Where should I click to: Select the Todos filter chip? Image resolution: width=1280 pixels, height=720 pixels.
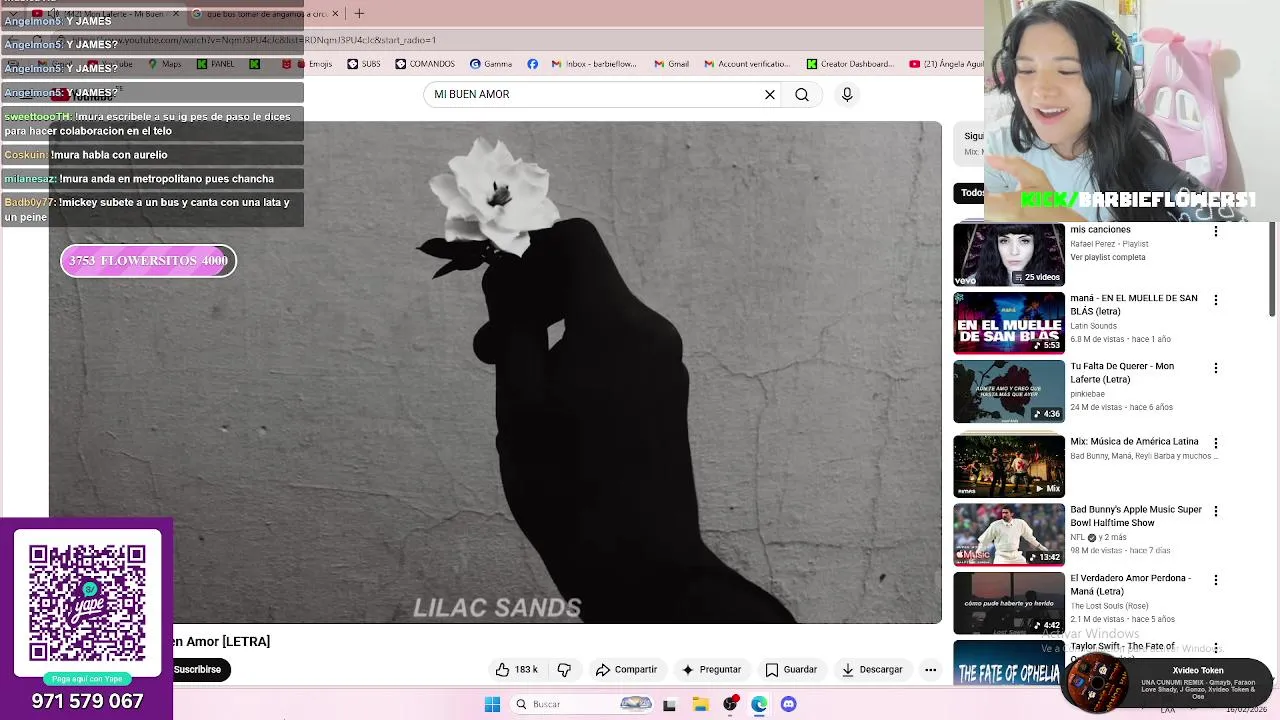(972, 192)
